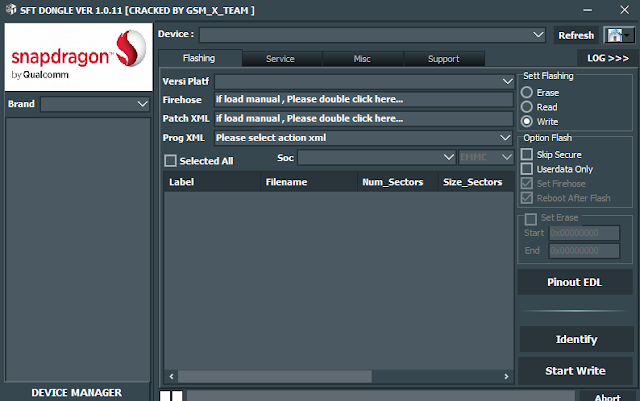This screenshot has height=401, width=640.
Task: Open the EMMC storage type dropdown
Action: tap(486, 157)
